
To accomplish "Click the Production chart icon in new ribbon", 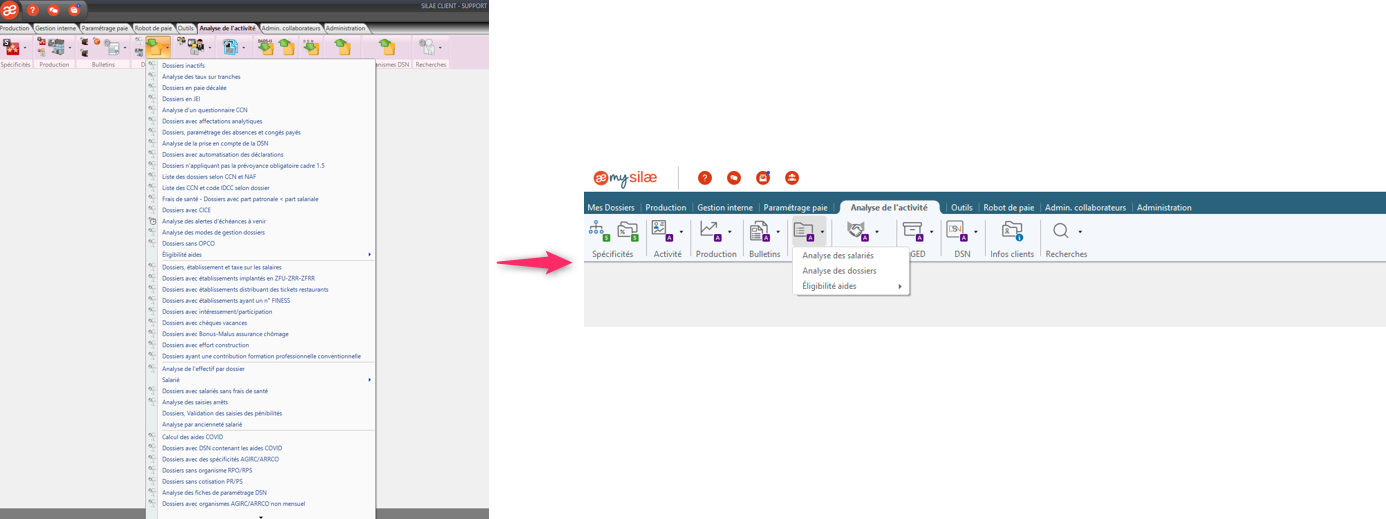I will tap(710, 231).
